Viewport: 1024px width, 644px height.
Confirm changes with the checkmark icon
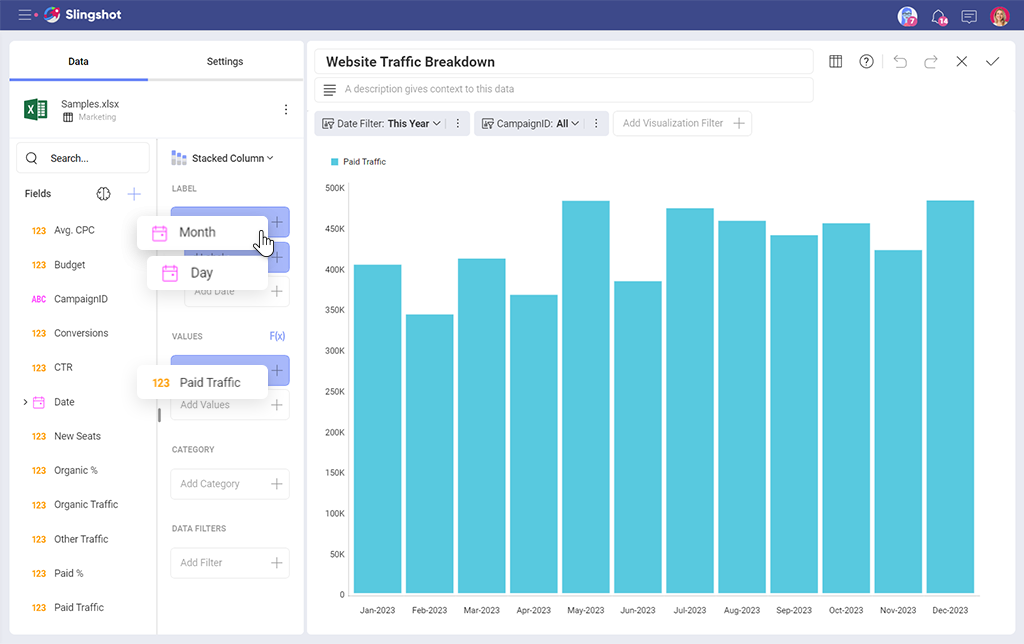pyautogui.click(x=992, y=62)
